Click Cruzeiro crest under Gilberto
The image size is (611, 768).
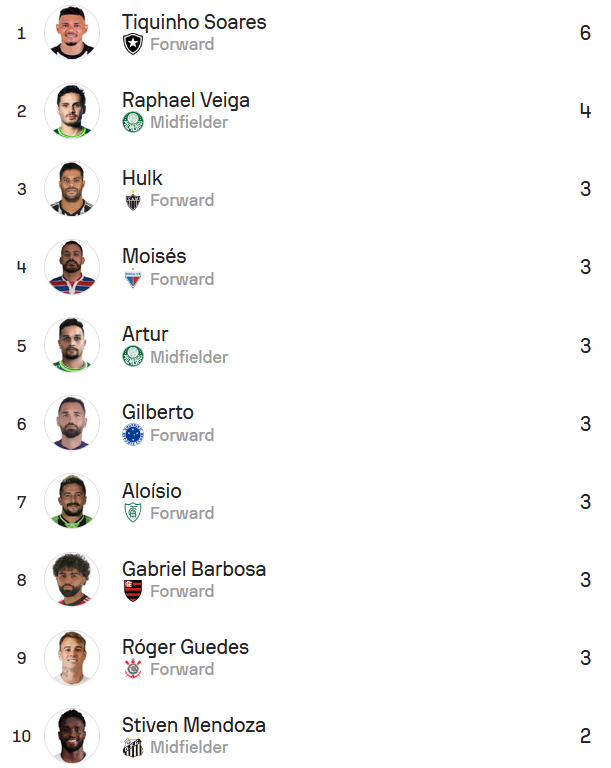tap(133, 435)
